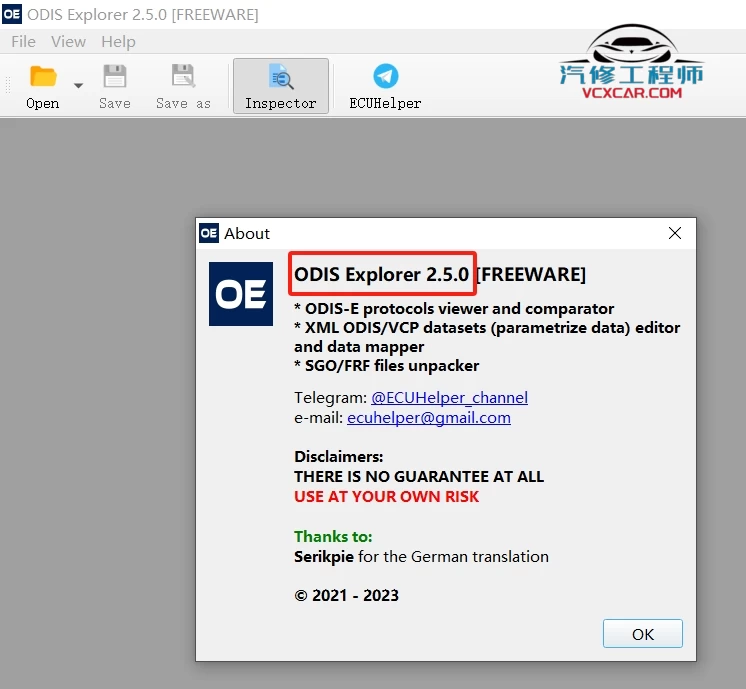Expand the Open button dropdown arrow
The image size is (746, 689).
[x=79, y=86]
